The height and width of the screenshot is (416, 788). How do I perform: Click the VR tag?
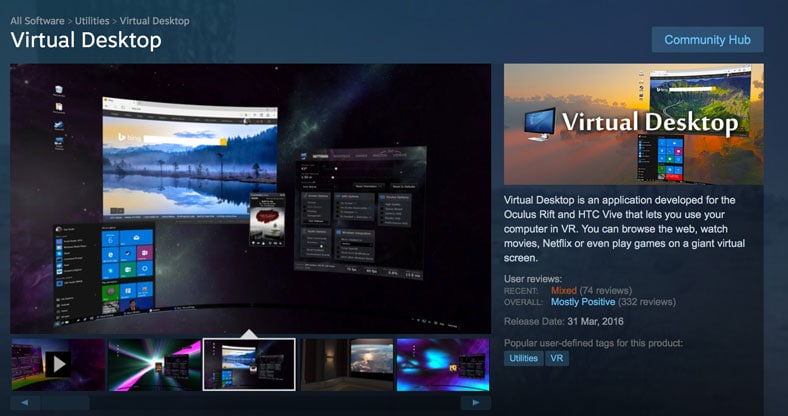click(x=557, y=358)
